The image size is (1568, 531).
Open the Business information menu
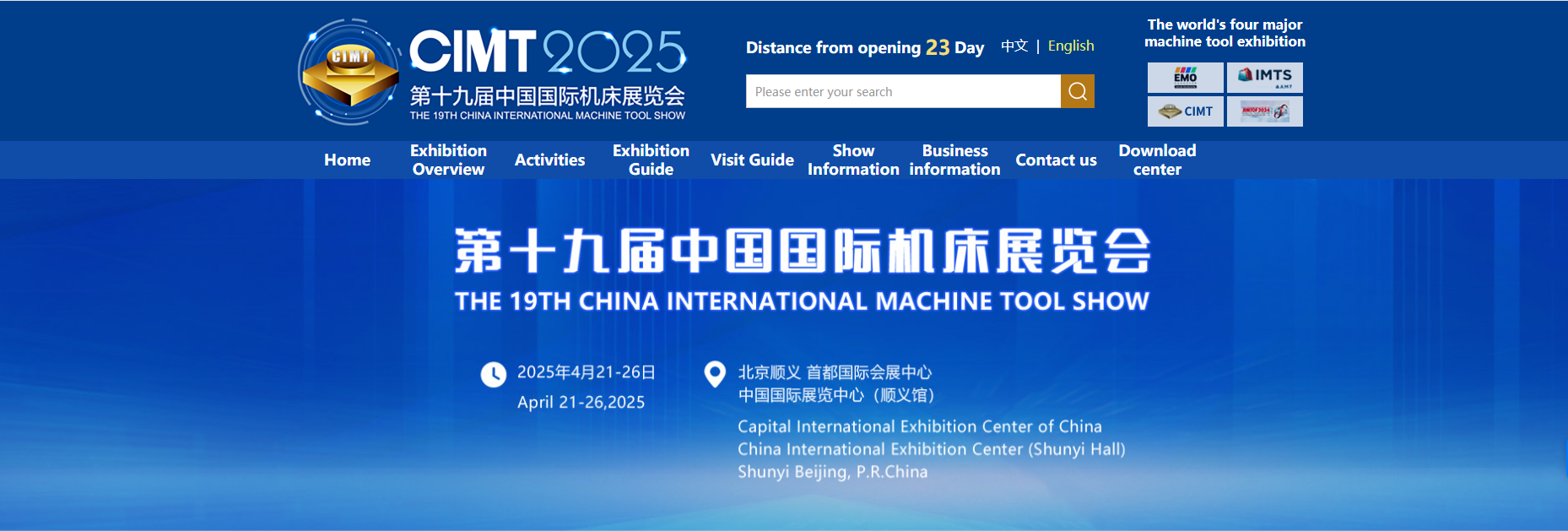954,160
